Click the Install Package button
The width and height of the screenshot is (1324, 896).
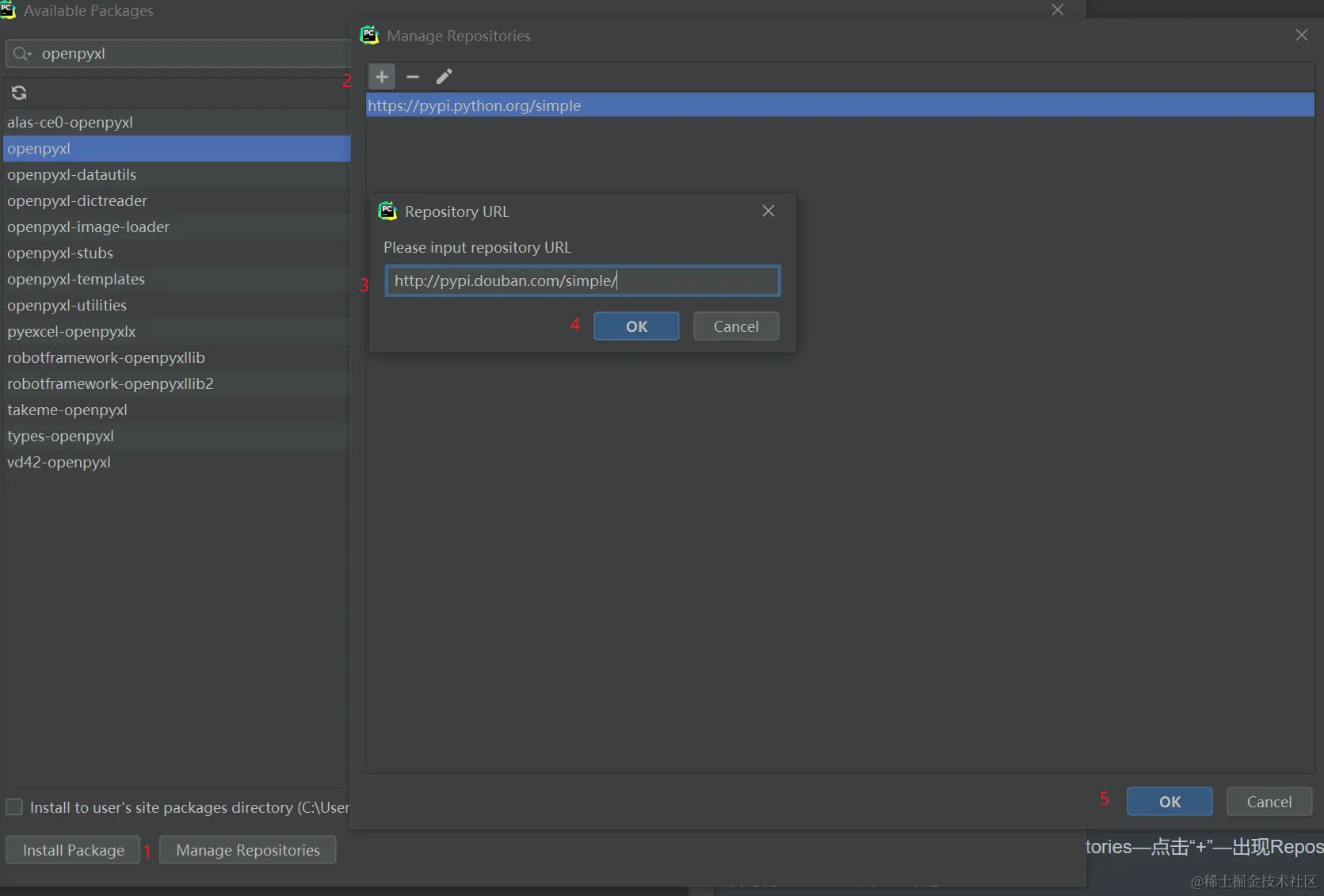click(73, 850)
